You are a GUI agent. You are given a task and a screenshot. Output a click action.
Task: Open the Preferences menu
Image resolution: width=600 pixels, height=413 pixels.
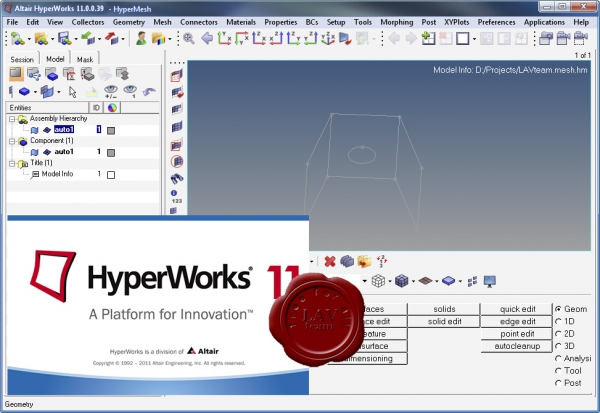[x=496, y=22]
